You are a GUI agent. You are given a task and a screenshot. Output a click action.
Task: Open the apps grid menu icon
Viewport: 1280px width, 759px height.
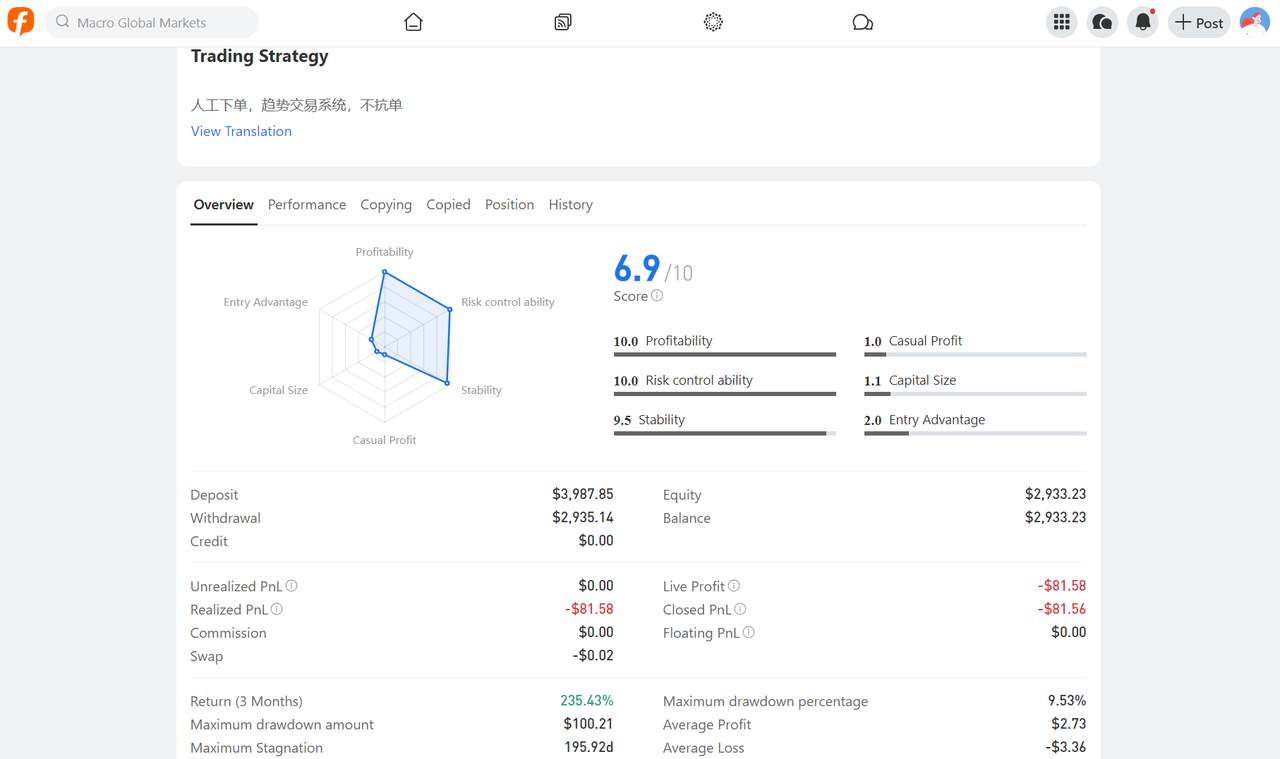point(1061,21)
